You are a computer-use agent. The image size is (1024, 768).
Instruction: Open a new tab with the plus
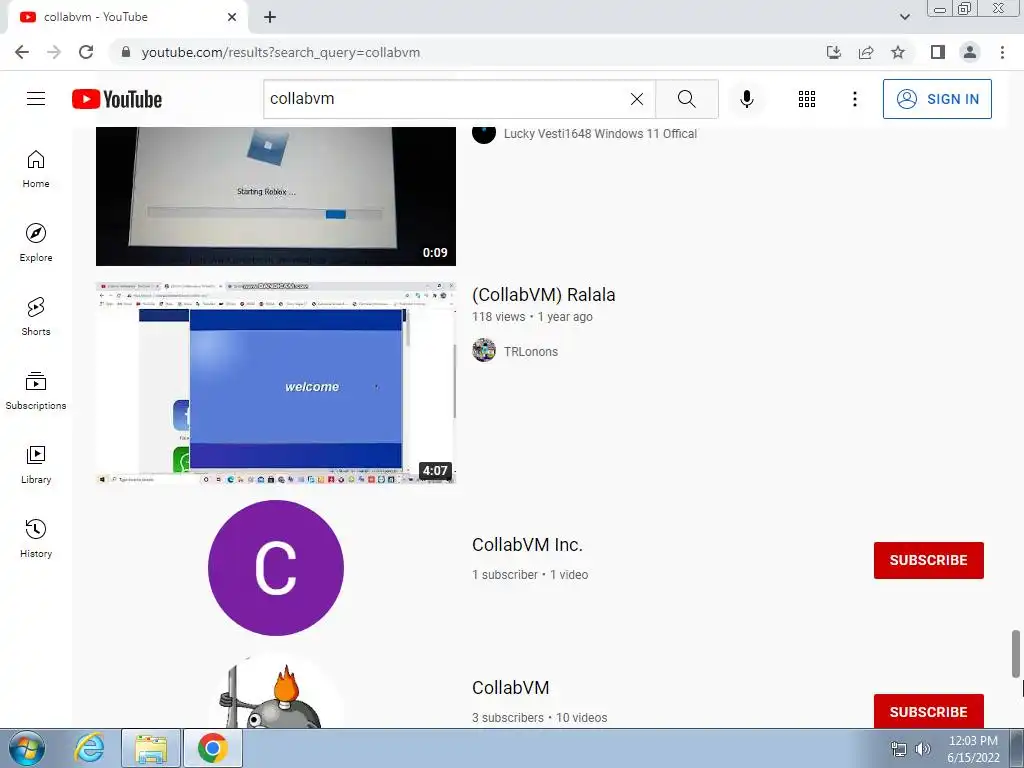point(270,17)
